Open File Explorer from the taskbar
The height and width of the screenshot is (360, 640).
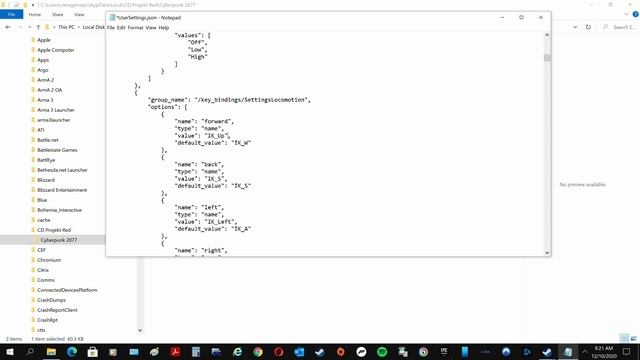(51, 352)
